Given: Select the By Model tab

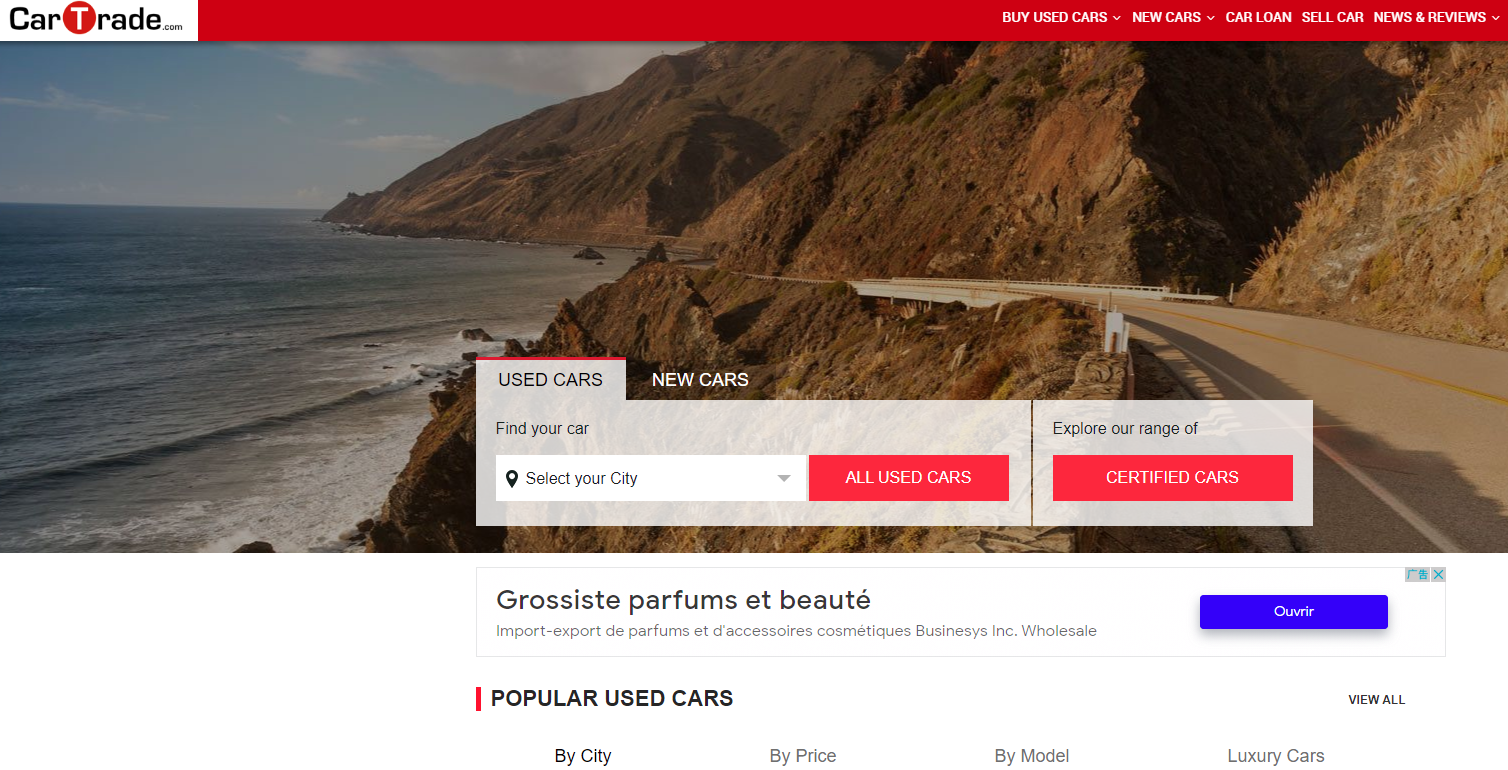Looking at the screenshot, I should point(1032,756).
